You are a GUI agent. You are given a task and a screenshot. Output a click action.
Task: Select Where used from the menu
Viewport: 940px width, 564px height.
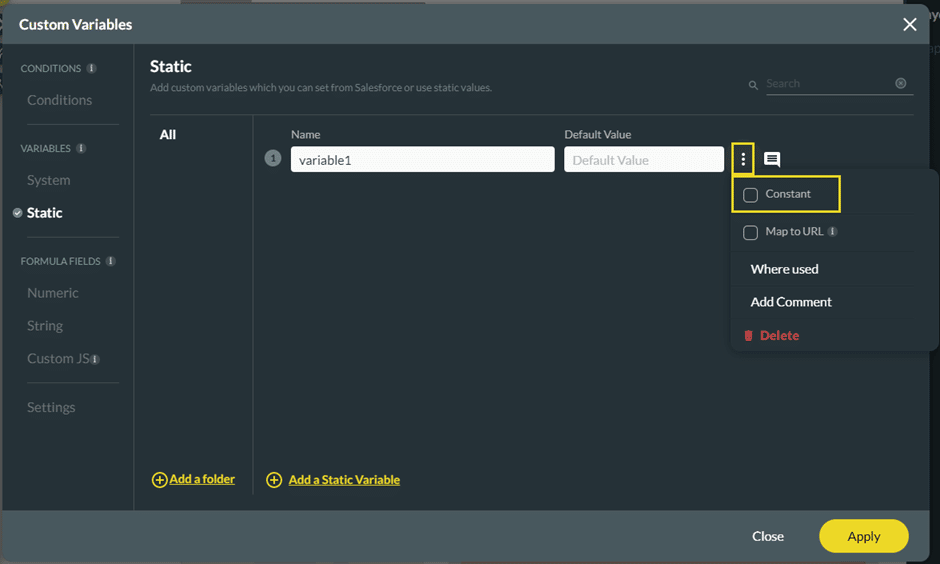(784, 269)
